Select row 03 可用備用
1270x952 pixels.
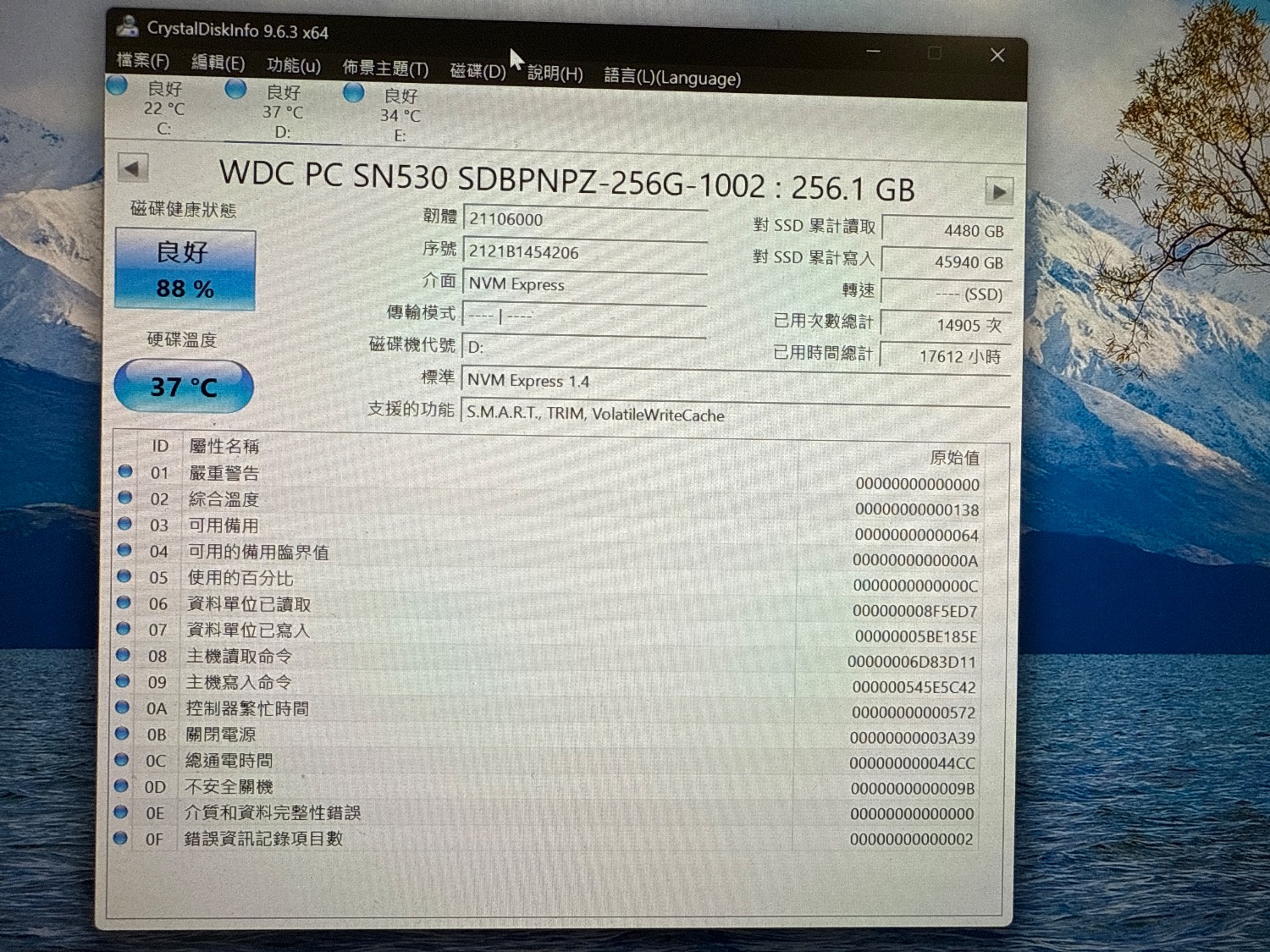(x=550, y=529)
